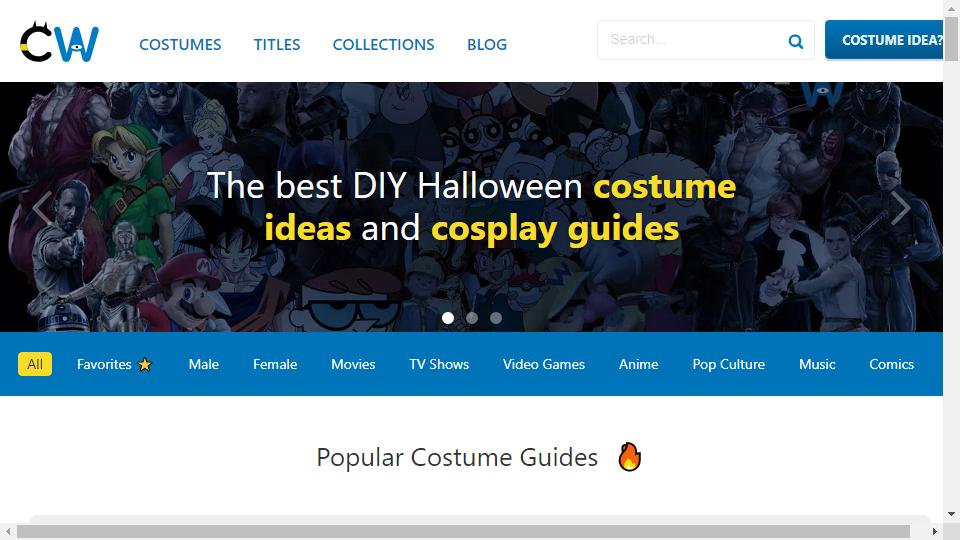
Task: Click the horizontal scrollbar right arrow
Action: pos(934,531)
